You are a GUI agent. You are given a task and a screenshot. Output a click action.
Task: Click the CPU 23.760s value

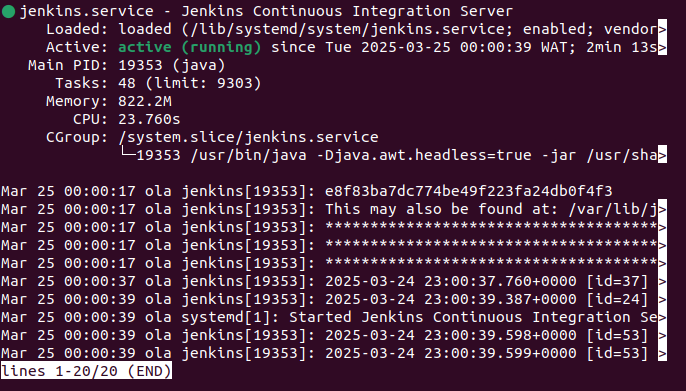(x=149, y=119)
